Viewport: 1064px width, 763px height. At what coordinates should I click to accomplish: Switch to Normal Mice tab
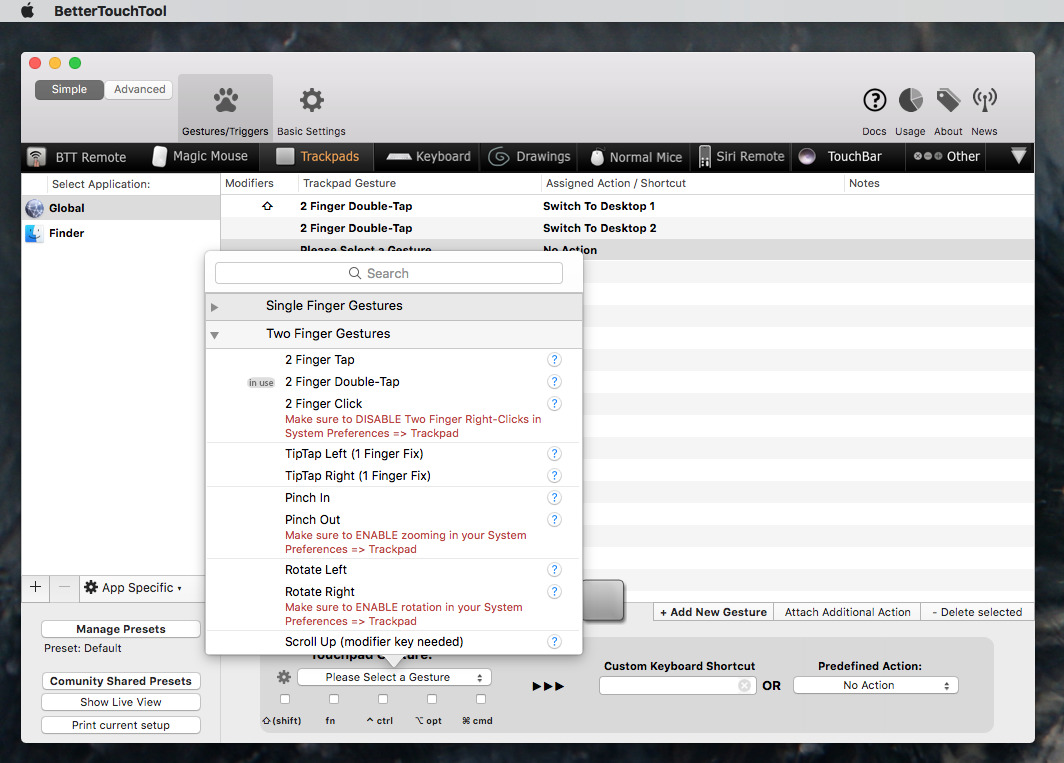point(636,157)
